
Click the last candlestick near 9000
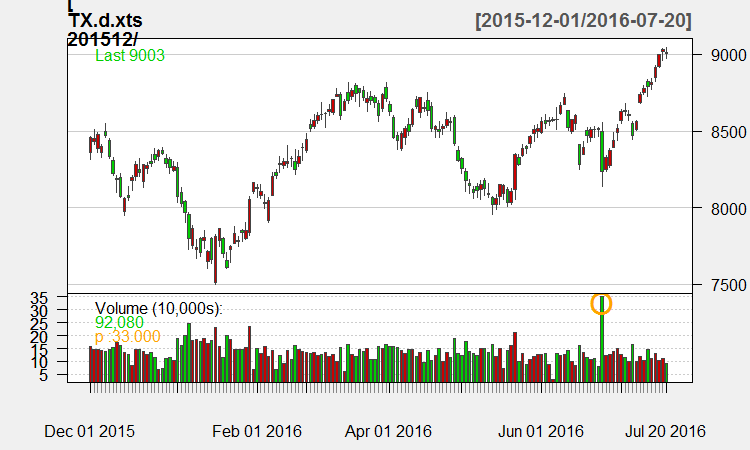coord(665,53)
